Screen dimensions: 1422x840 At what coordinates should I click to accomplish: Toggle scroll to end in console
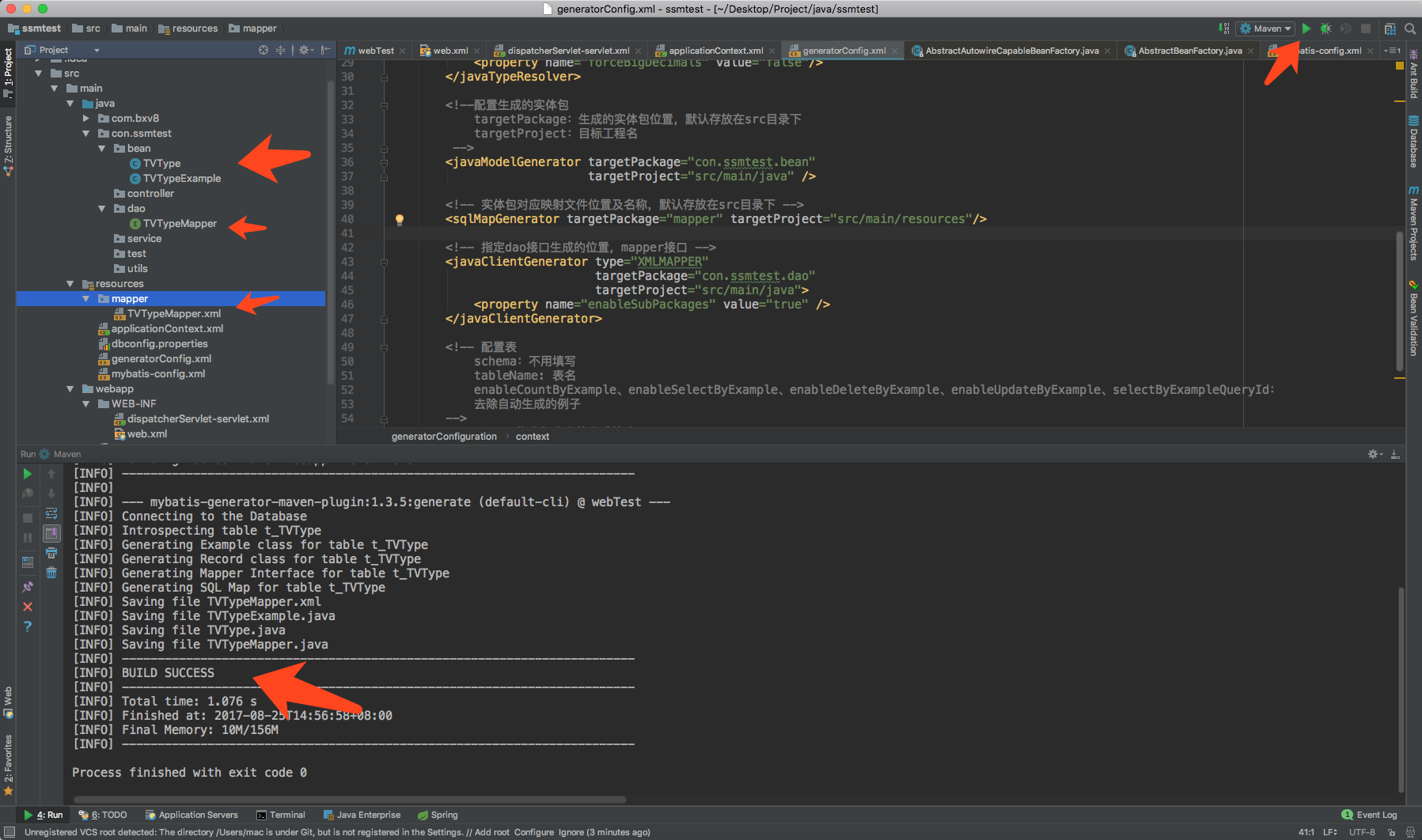[x=51, y=533]
